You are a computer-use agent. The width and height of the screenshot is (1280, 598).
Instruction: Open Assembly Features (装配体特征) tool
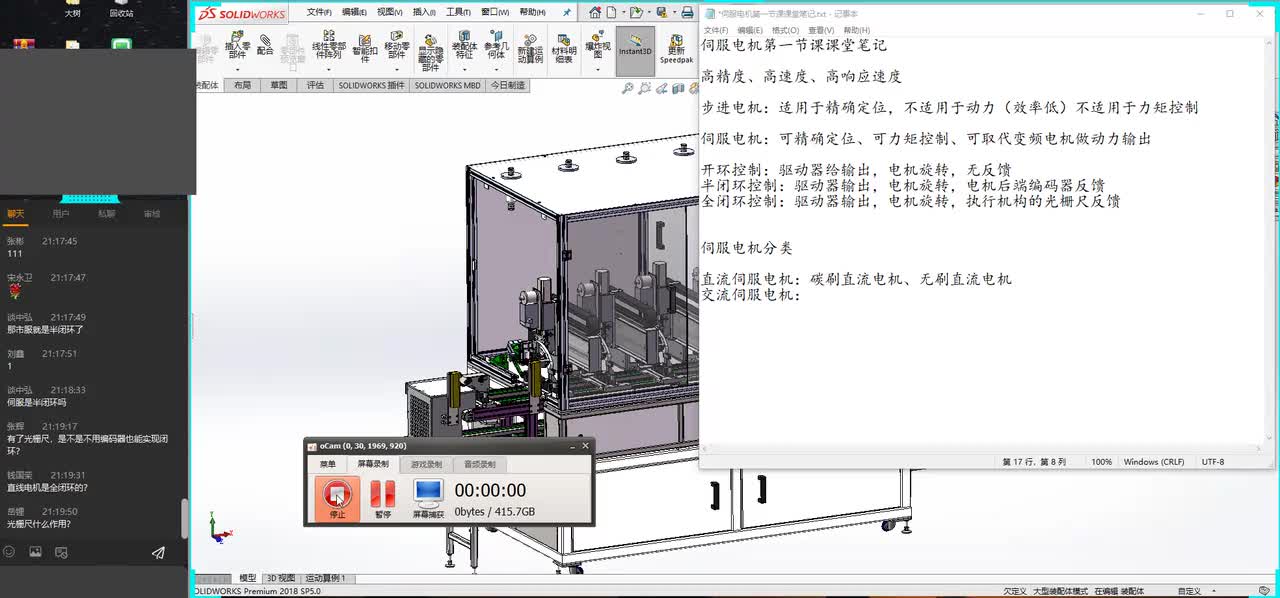464,46
